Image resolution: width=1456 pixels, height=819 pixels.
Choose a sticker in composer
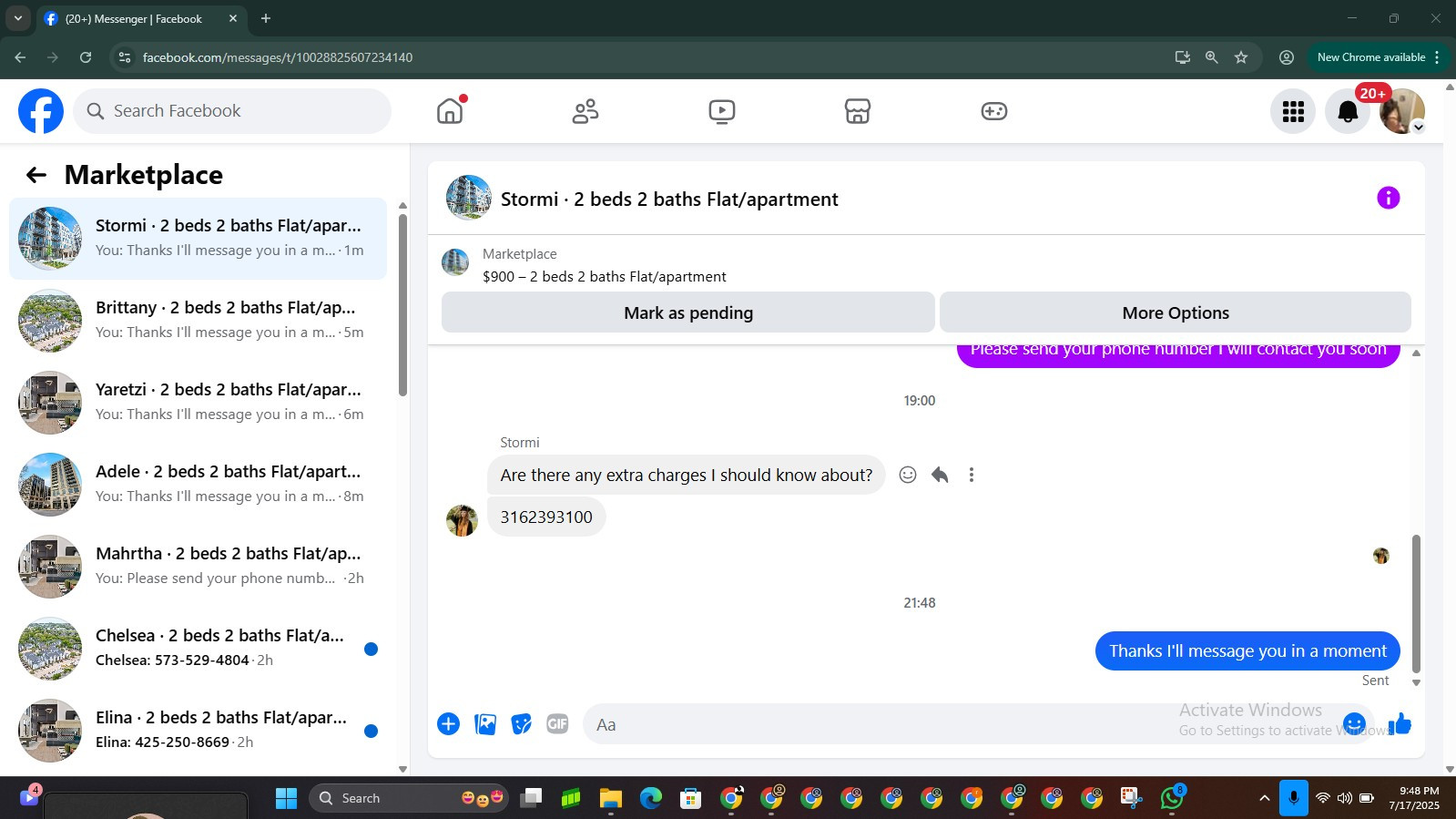tap(521, 724)
